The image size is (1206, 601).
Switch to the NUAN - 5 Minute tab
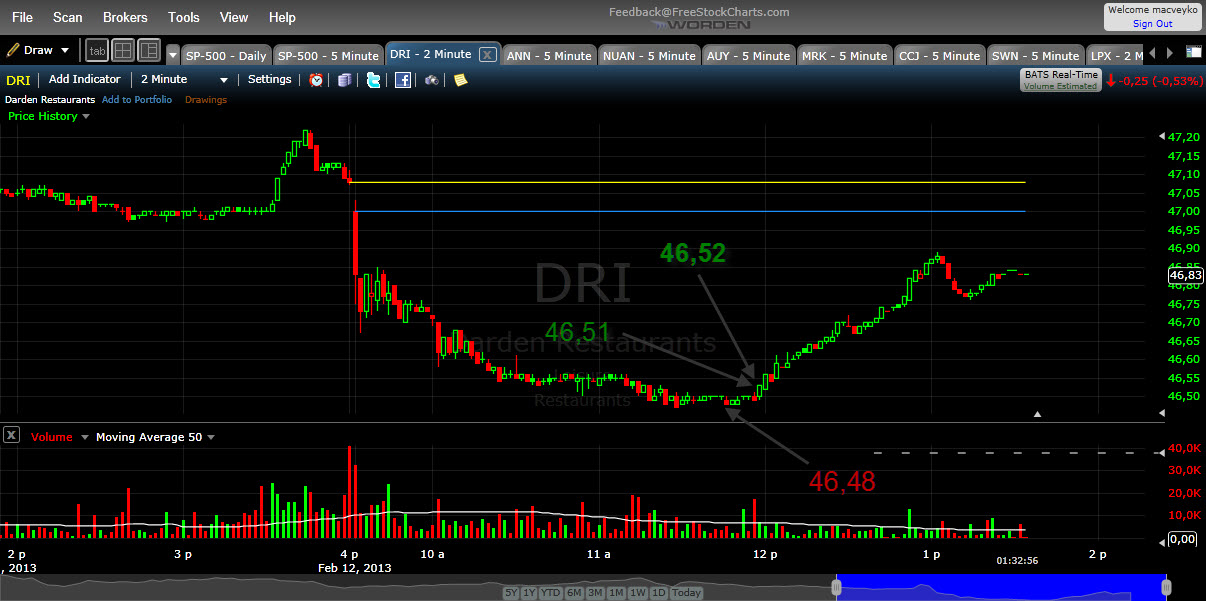pos(649,56)
